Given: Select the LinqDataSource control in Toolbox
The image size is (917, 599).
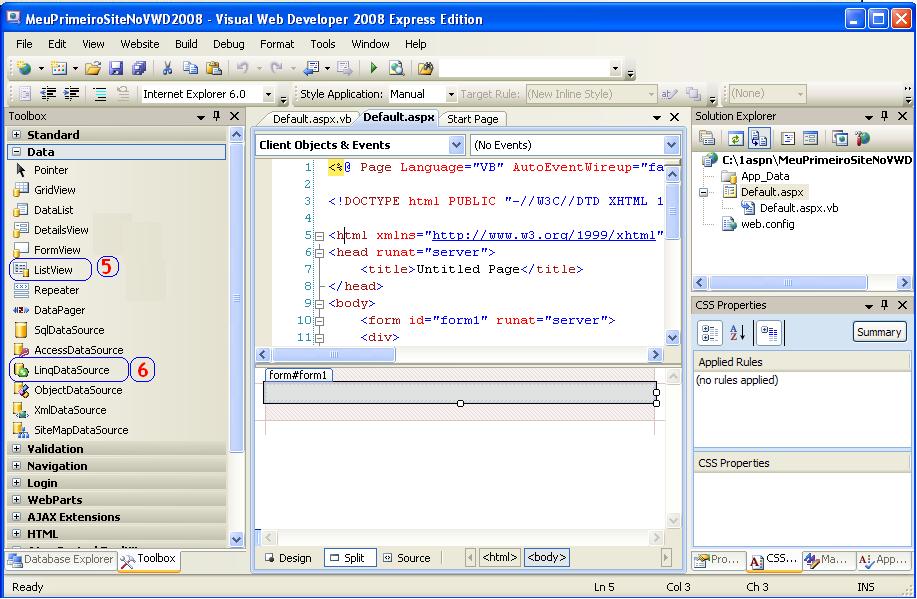Looking at the screenshot, I should pyautogui.click(x=69, y=370).
